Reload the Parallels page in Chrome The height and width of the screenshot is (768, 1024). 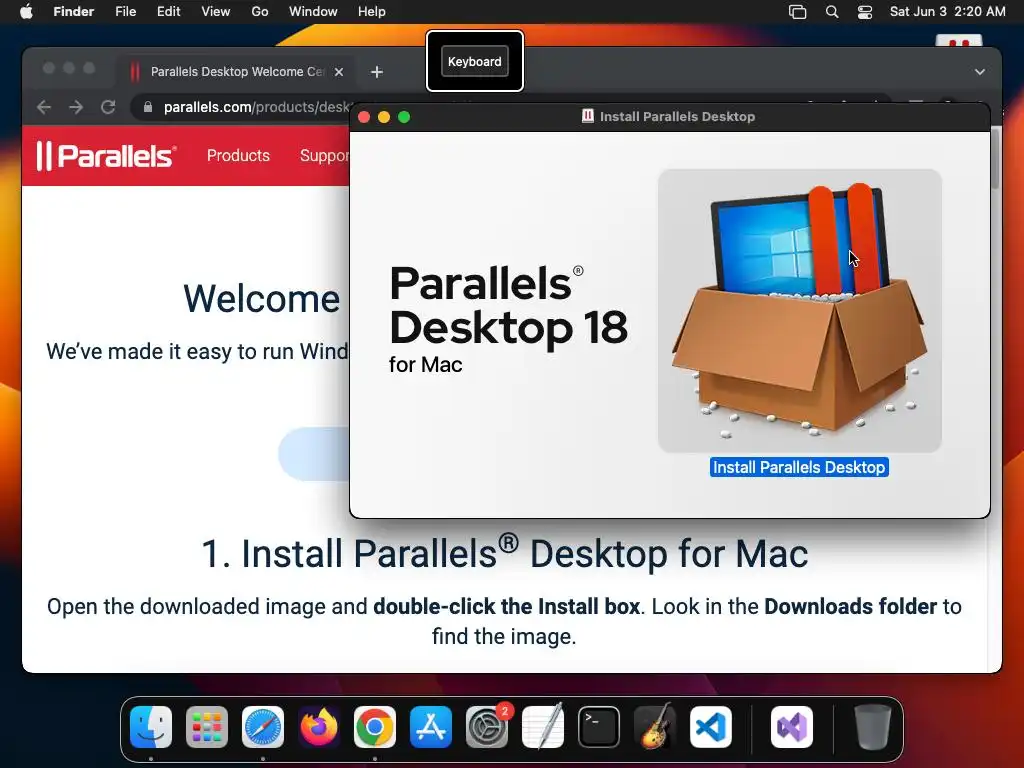(x=108, y=107)
